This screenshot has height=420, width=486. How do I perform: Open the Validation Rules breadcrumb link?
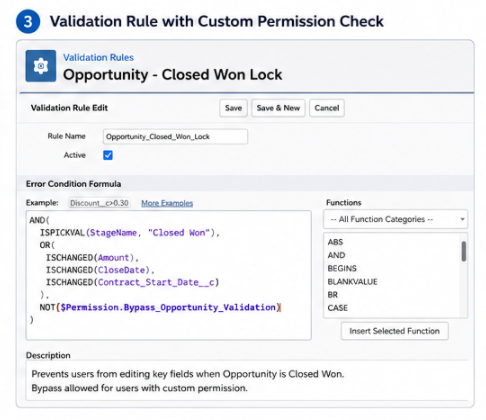(x=98, y=57)
